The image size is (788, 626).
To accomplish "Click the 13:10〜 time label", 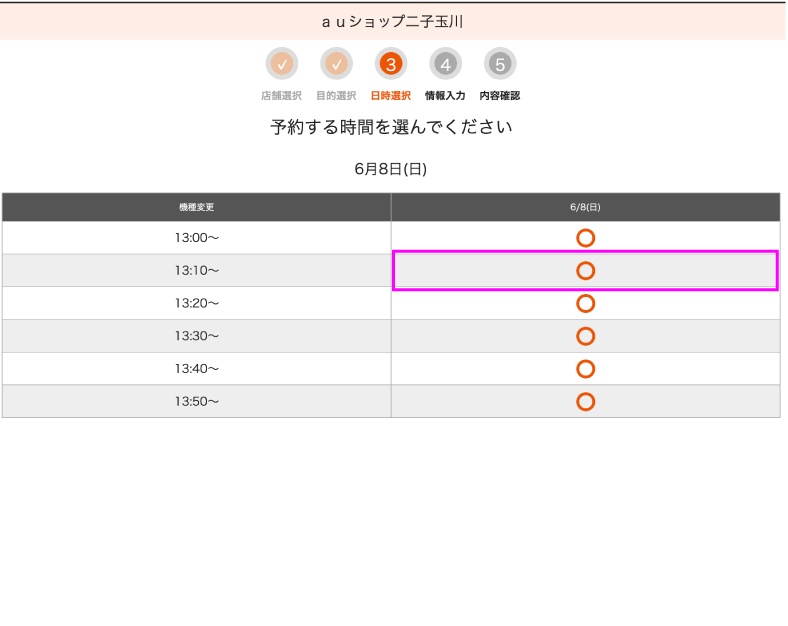I will click(196, 271).
